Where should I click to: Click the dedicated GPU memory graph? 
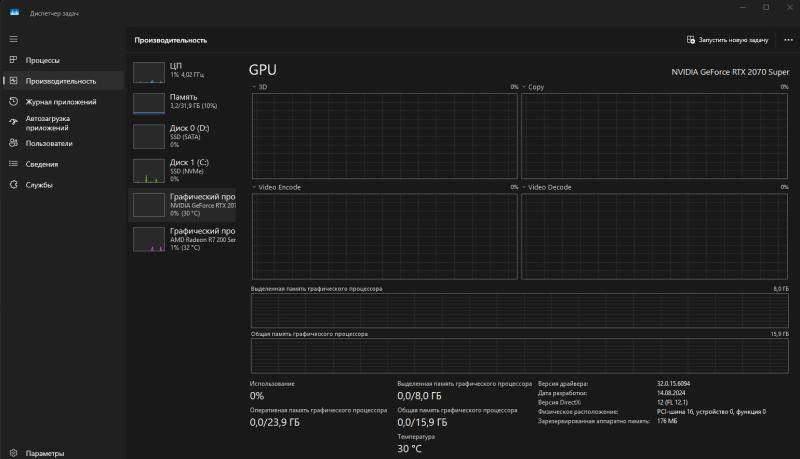click(x=519, y=311)
